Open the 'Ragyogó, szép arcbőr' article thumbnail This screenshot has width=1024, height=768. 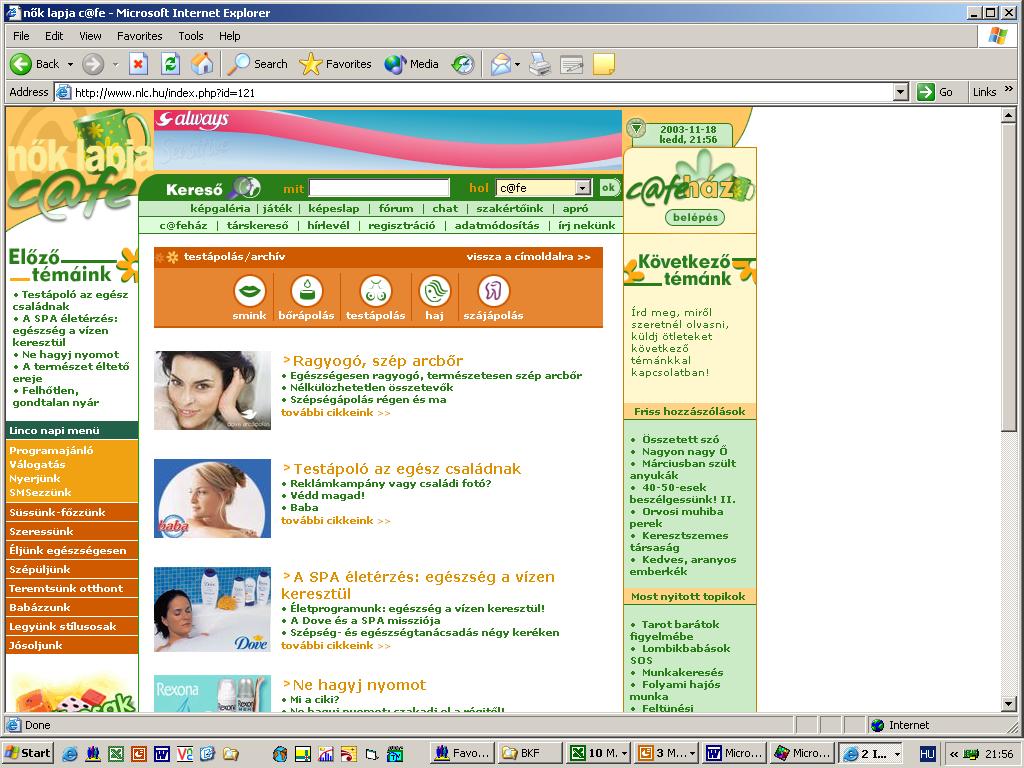pos(212,391)
